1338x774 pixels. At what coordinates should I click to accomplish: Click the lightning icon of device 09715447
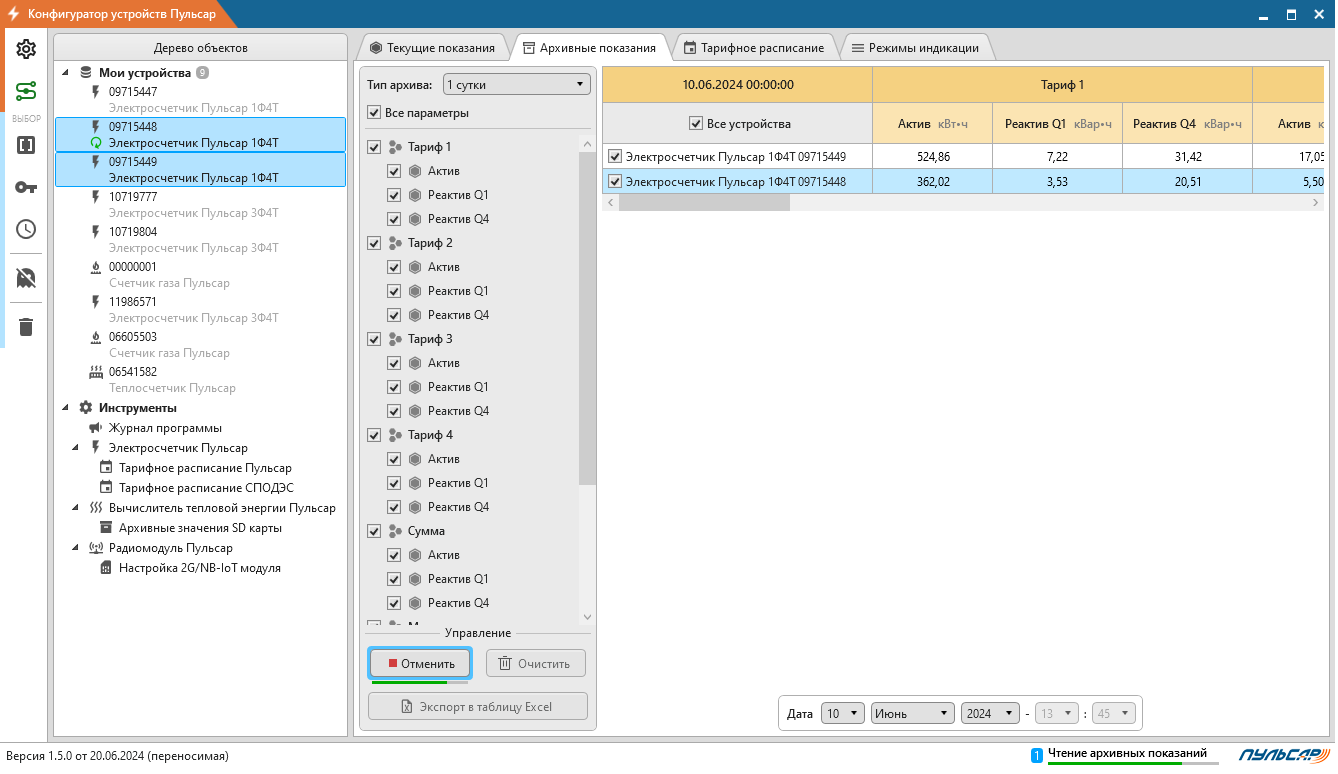[x=96, y=91]
